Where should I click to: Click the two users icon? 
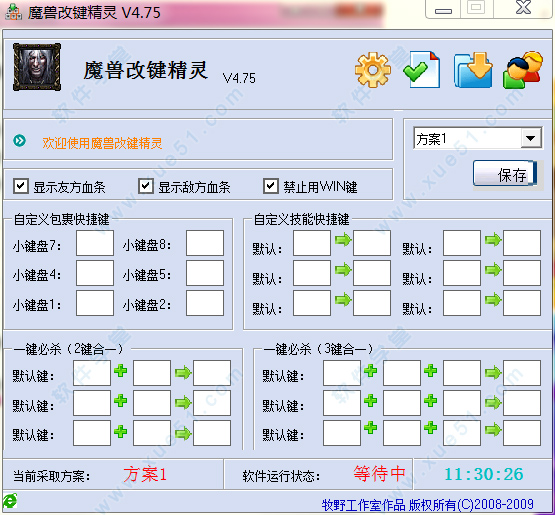pos(523,70)
